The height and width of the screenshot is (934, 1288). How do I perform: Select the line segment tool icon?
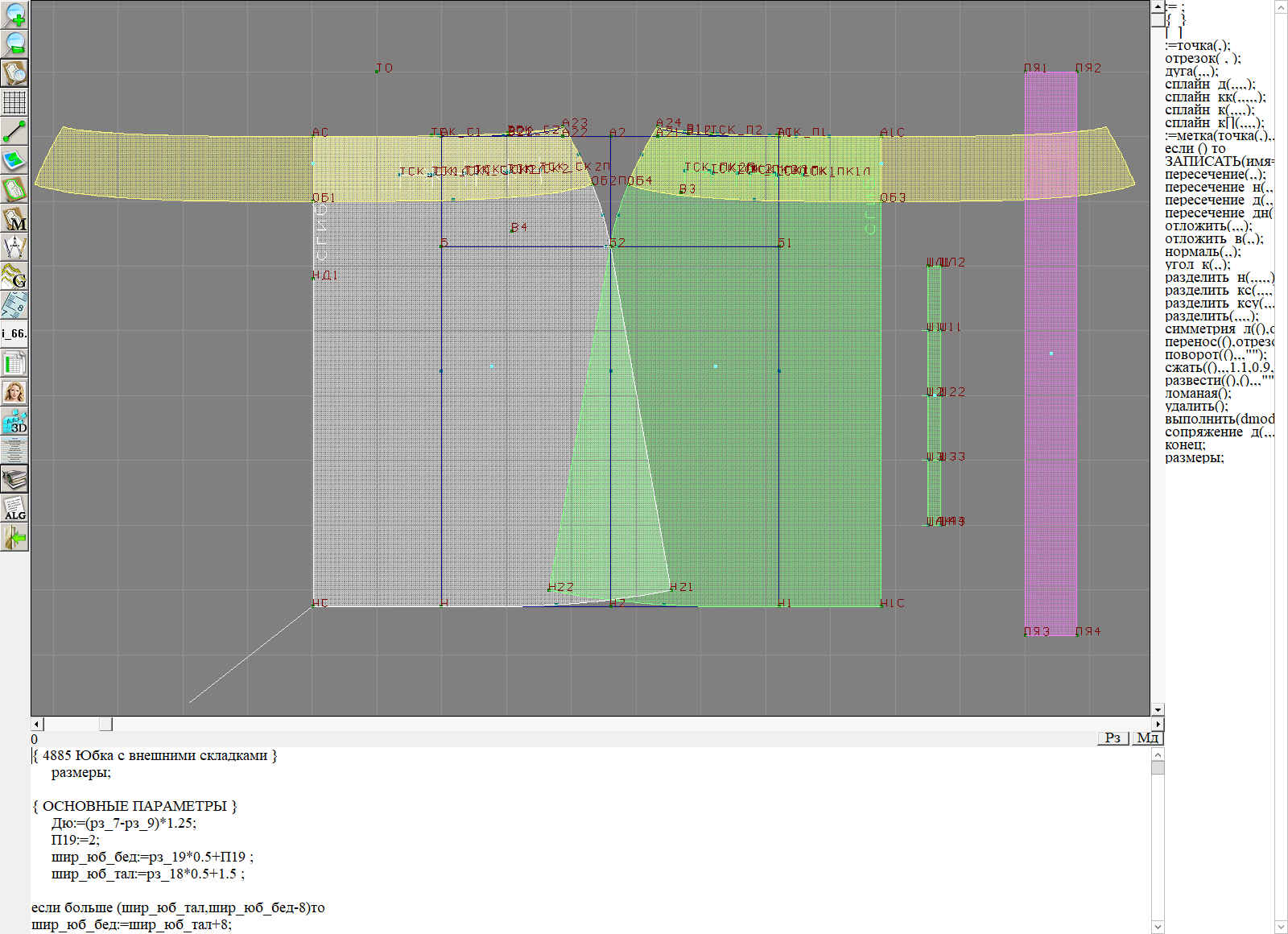pyautogui.click(x=14, y=131)
